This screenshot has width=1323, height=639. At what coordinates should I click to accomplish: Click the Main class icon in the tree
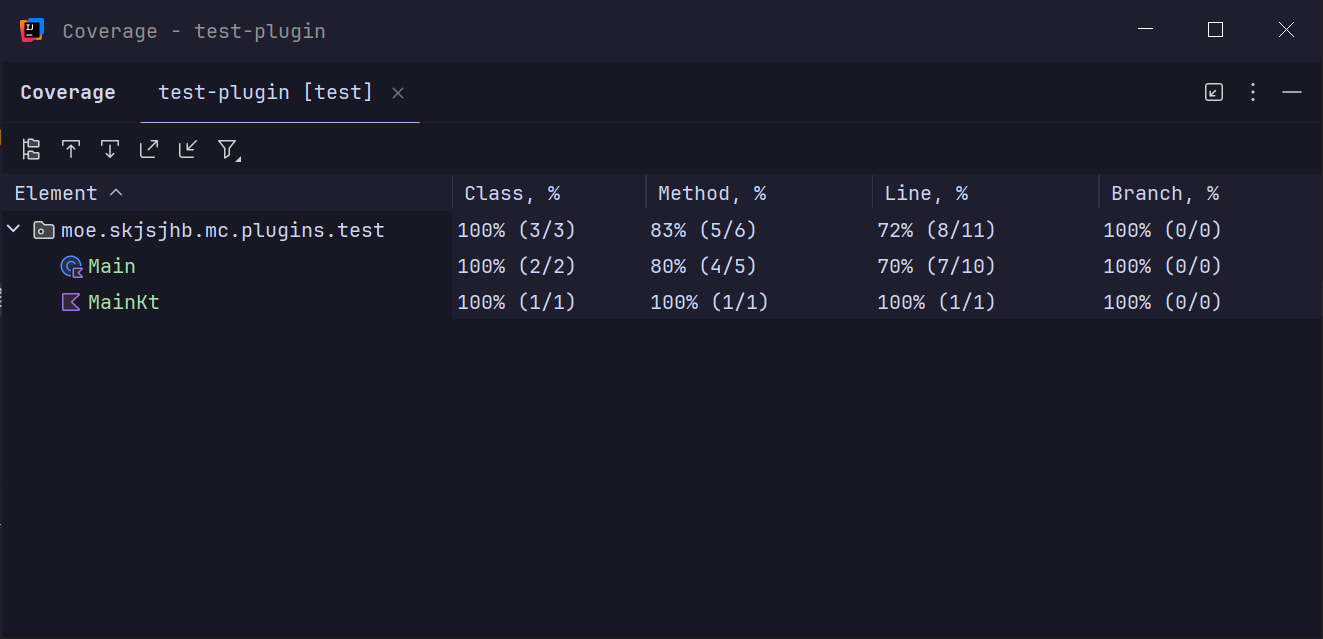(71, 267)
